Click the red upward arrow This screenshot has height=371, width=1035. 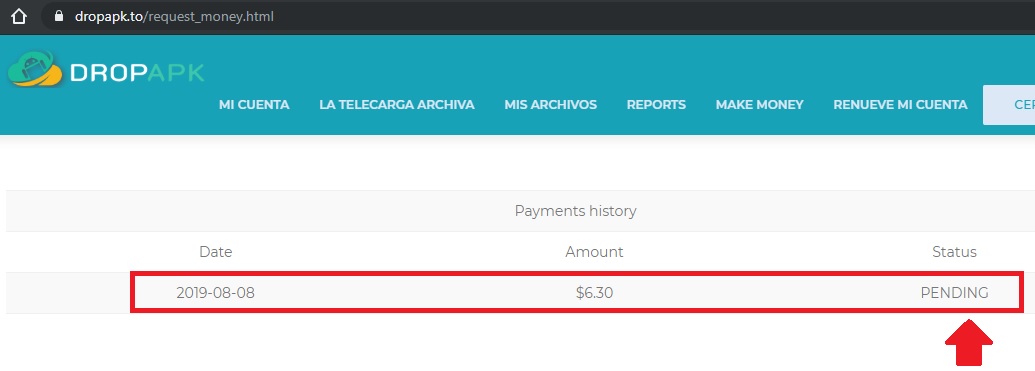click(x=969, y=343)
